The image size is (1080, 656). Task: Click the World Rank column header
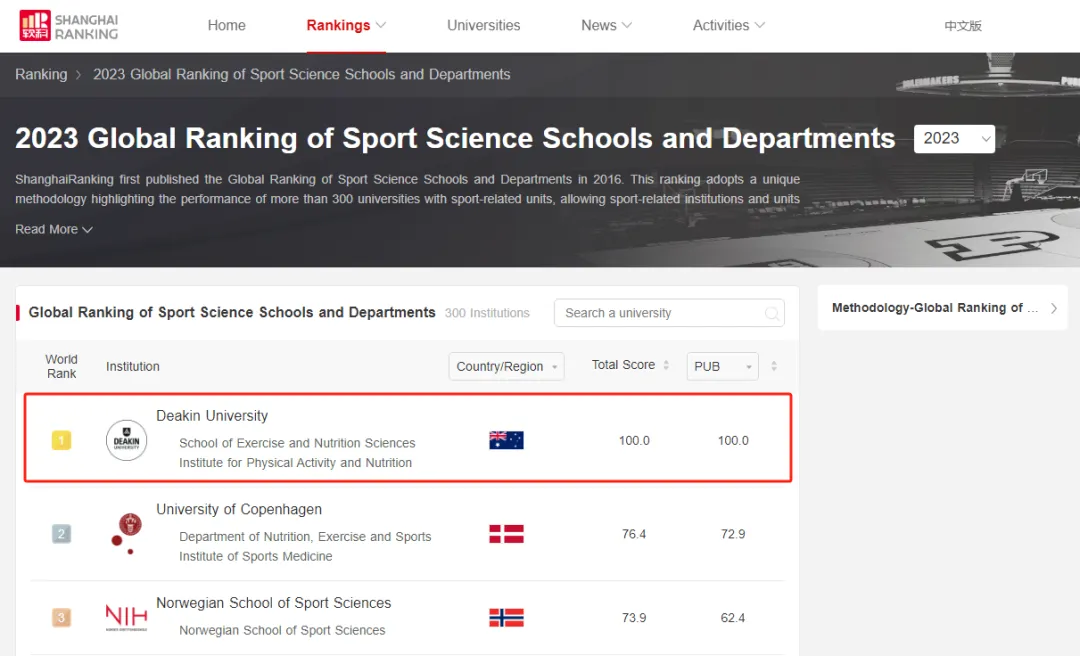tap(61, 367)
